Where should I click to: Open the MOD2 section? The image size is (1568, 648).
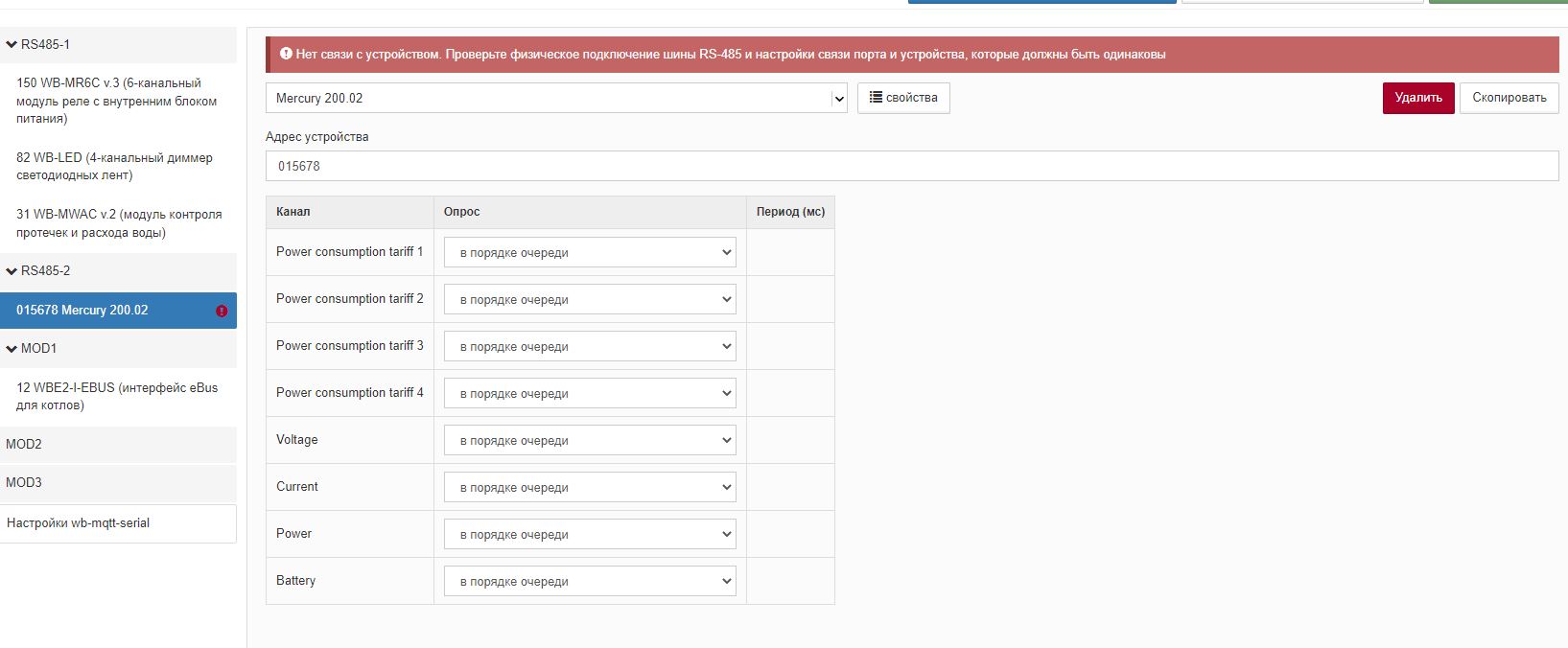(x=118, y=444)
